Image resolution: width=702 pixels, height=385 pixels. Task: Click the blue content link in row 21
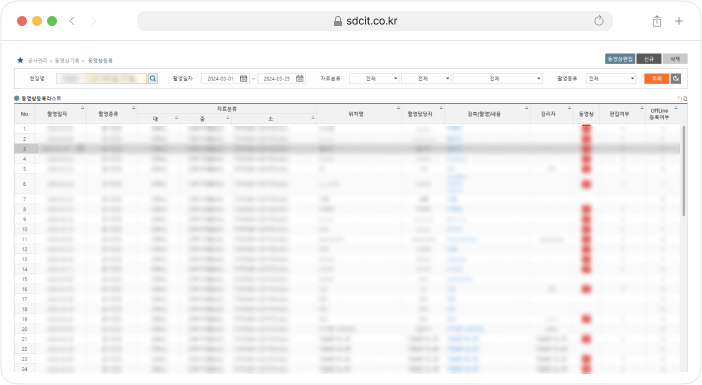(463, 339)
